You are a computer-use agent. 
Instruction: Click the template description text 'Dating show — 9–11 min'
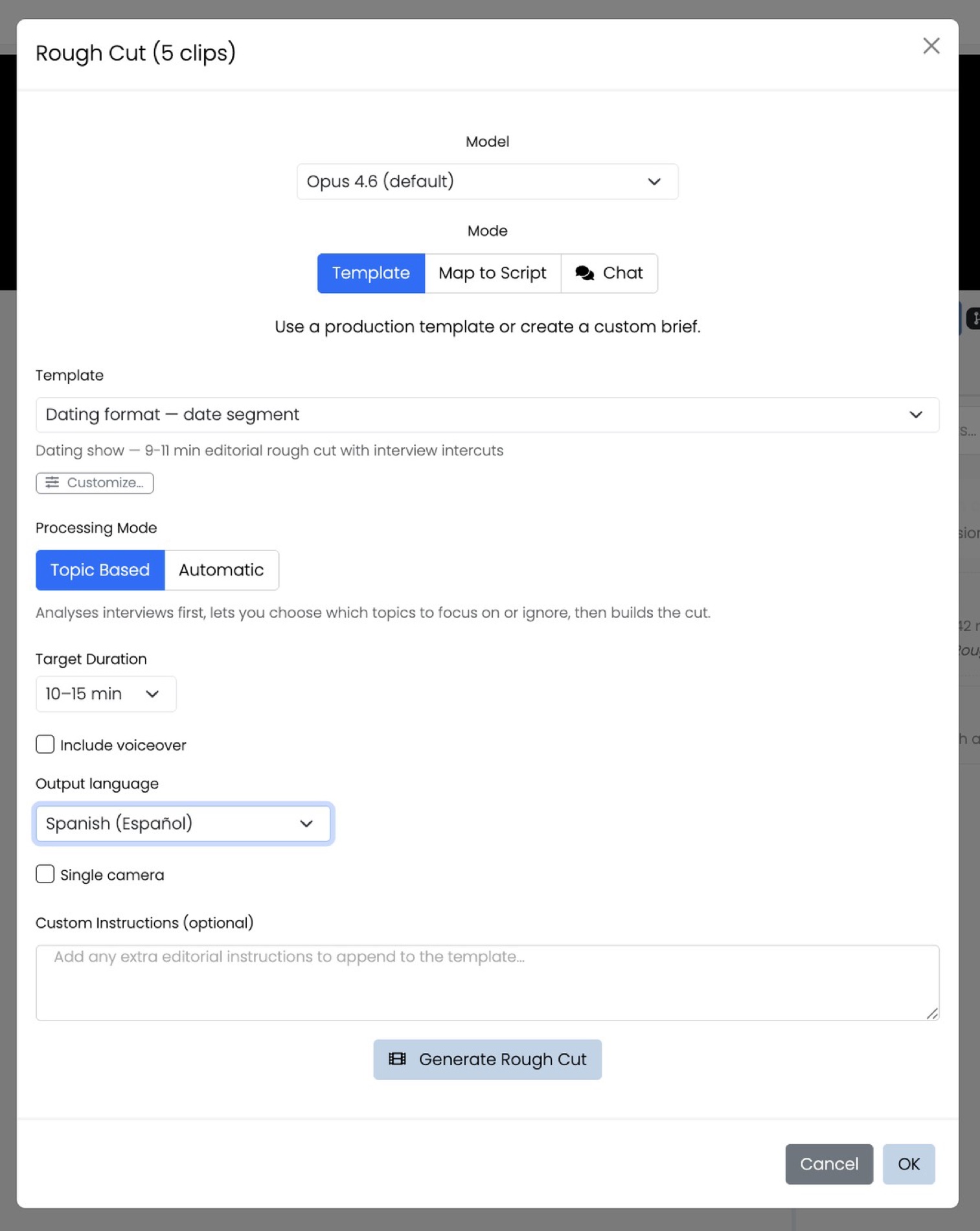(x=269, y=450)
